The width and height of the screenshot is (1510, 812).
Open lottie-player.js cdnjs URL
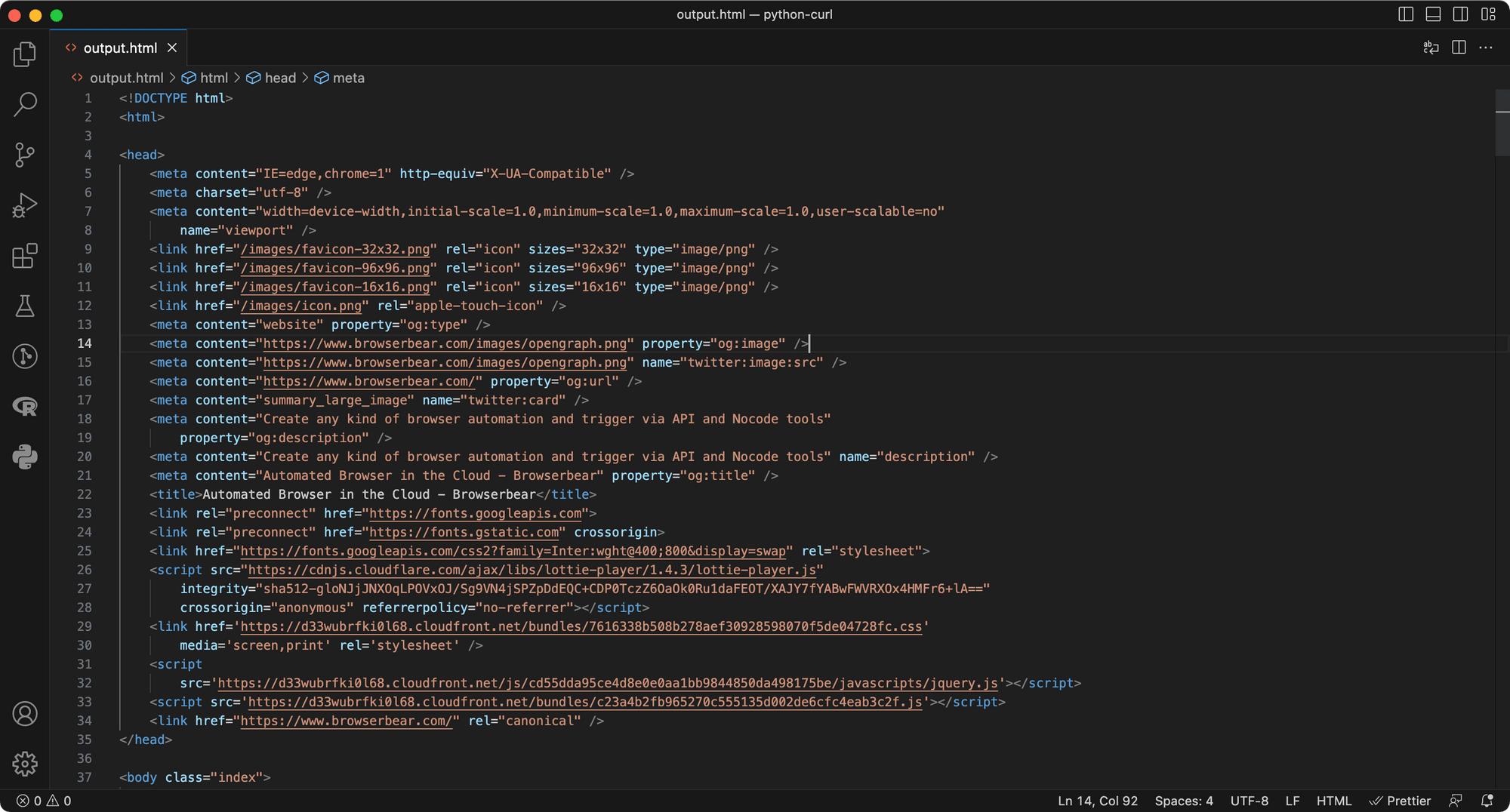pyautogui.click(x=532, y=570)
